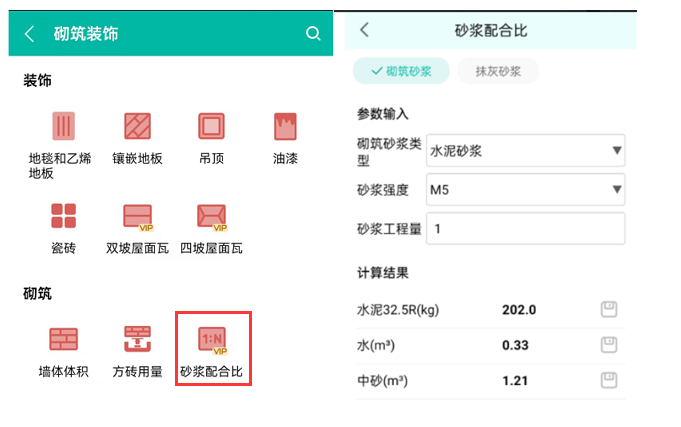Save the 中砂 result value
Image resolution: width=681 pixels, height=427 pixels.
(608, 380)
